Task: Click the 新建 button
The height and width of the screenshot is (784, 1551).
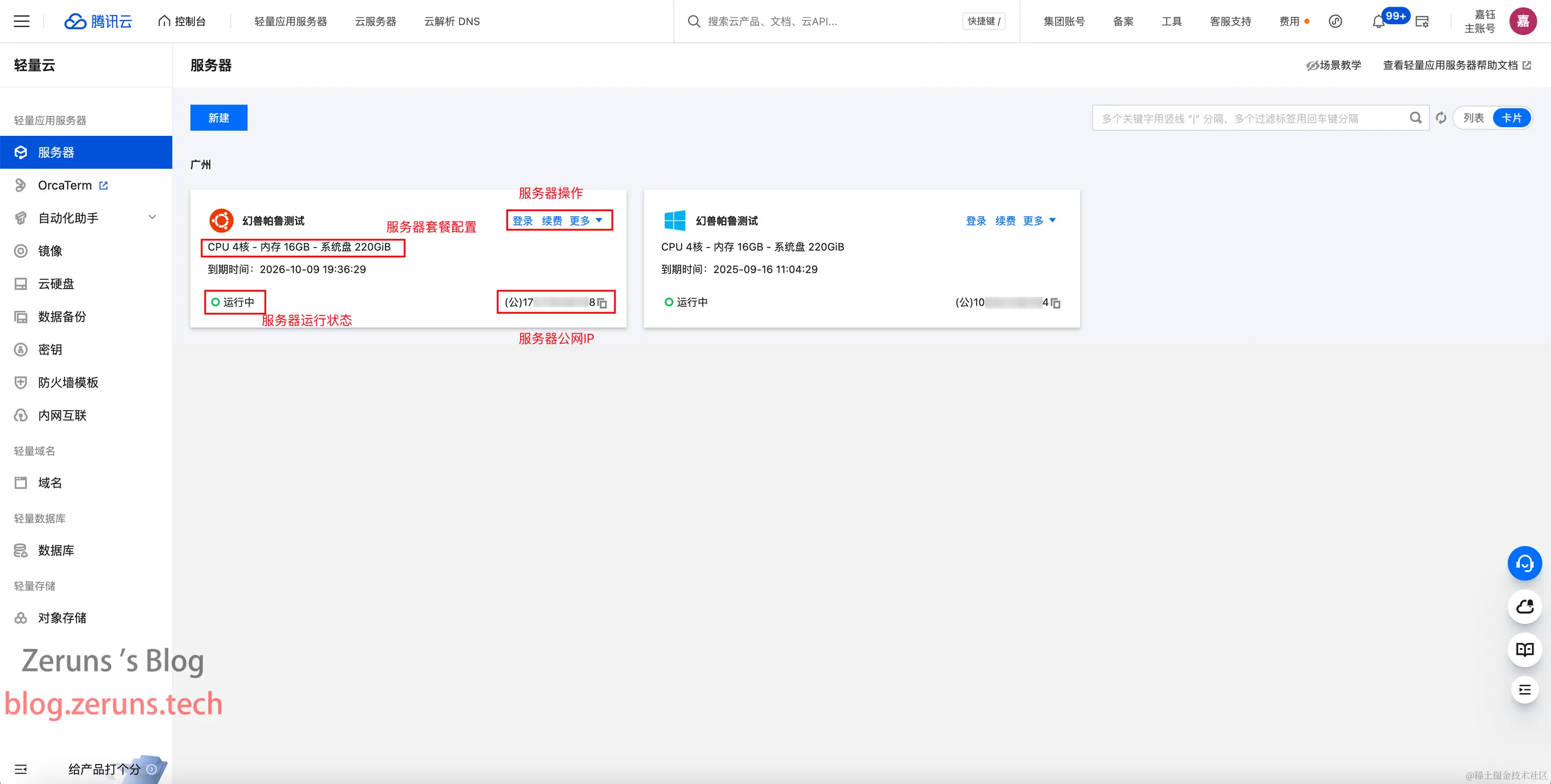Action: tap(218, 118)
